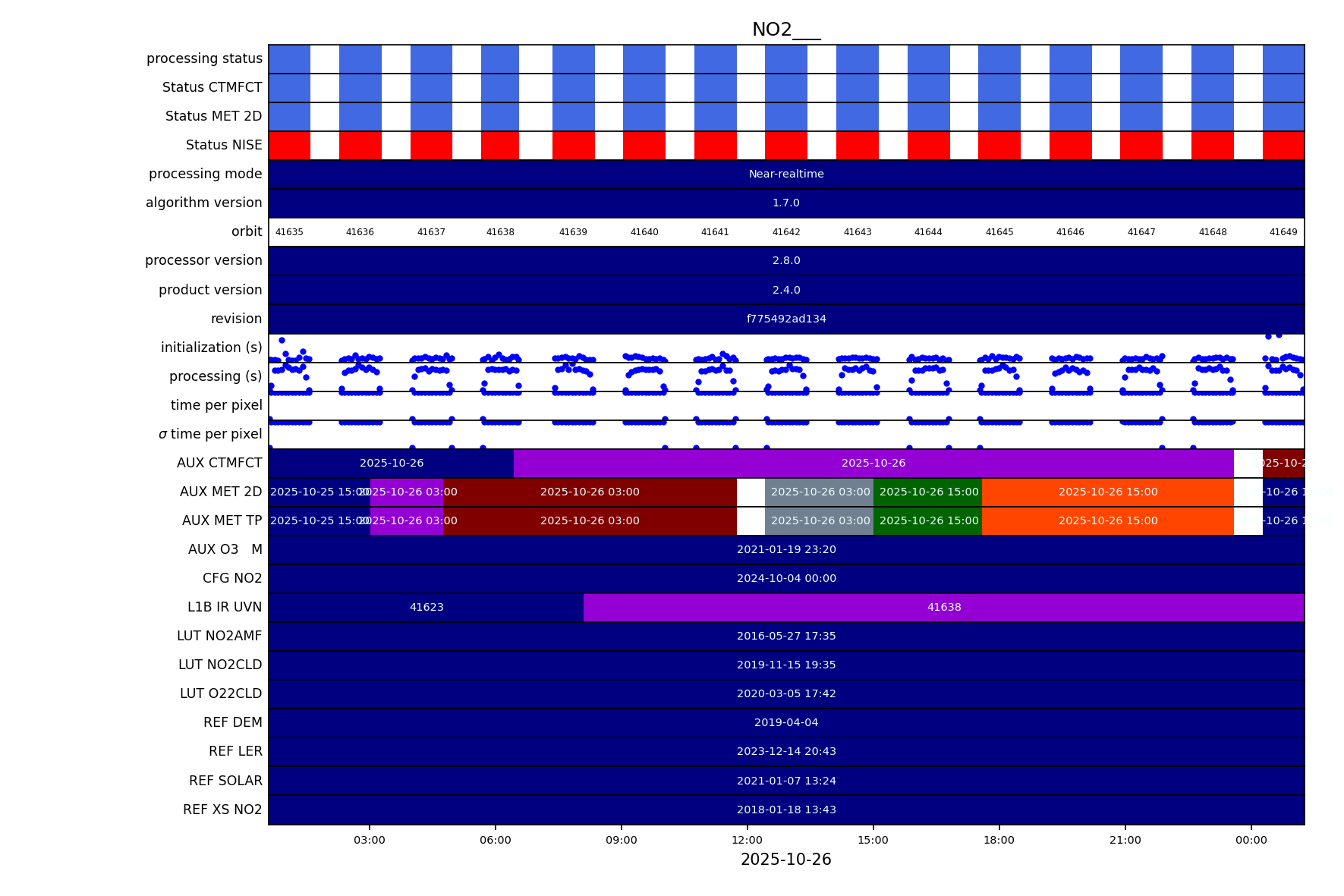The width and height of the screenshot is (1344, 896).
Task: Click the 2025-10-26 x-axis date label
Action: pos(785,860)
